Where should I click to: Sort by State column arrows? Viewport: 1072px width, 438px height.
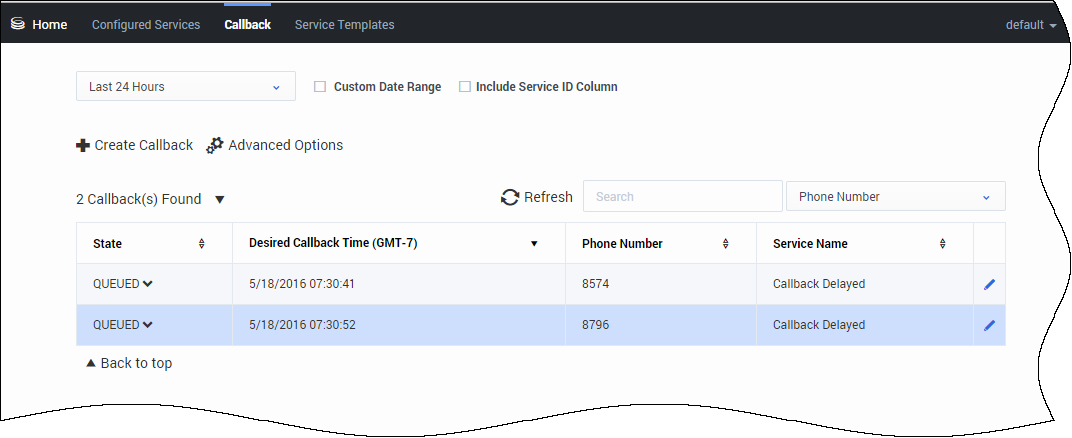pyautogui.click(x=201, y=244)
